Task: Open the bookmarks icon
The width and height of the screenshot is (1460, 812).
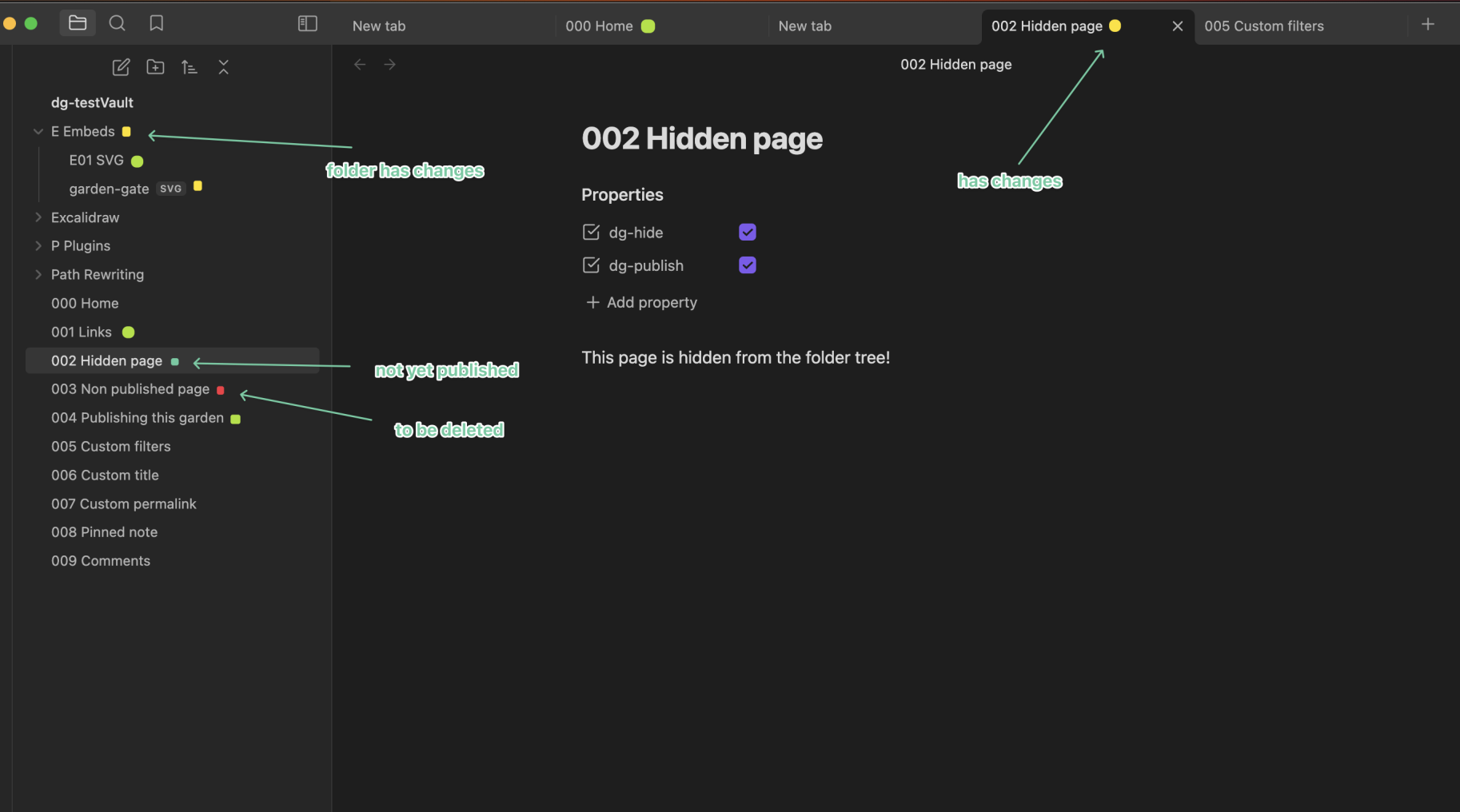Action: [156, 23]
